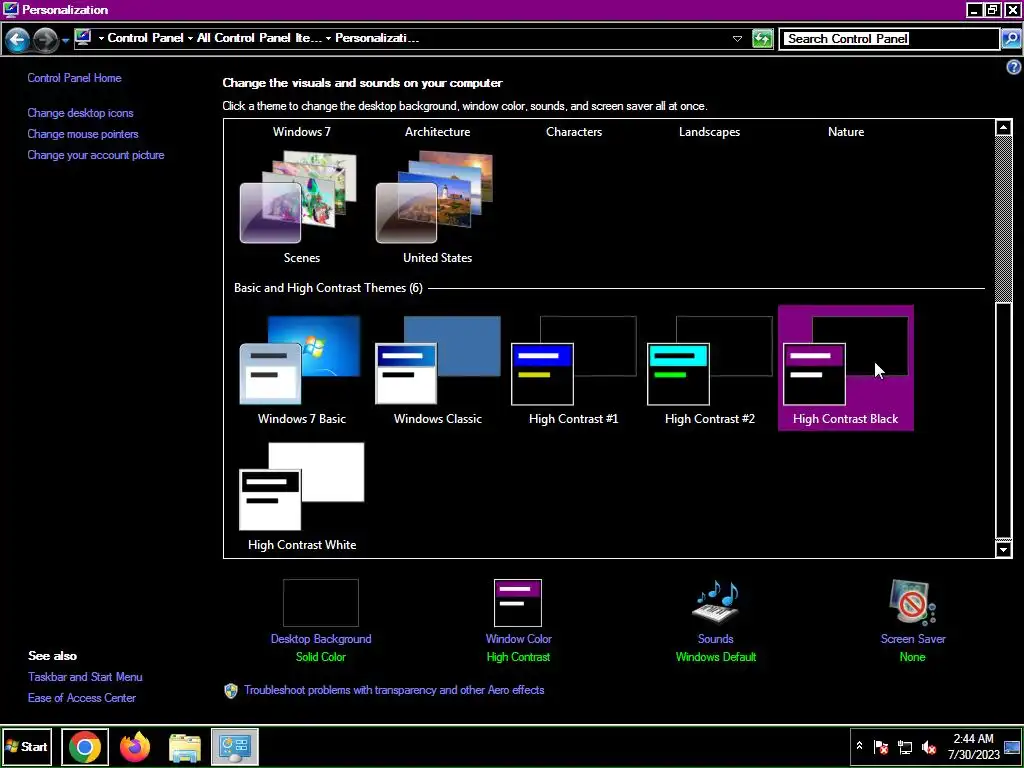Image resolution: width=1024 pixels, height=768 pixels.
Task: Open Control Panel Home
Action: tap(74, 78)
